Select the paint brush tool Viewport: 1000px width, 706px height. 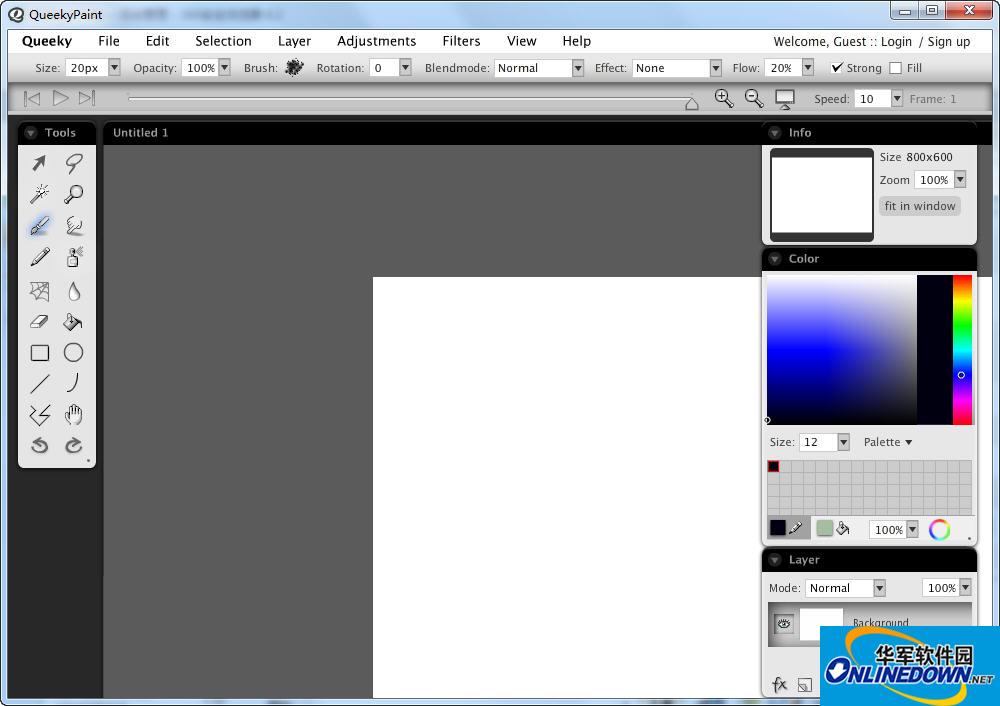point(39,226)
